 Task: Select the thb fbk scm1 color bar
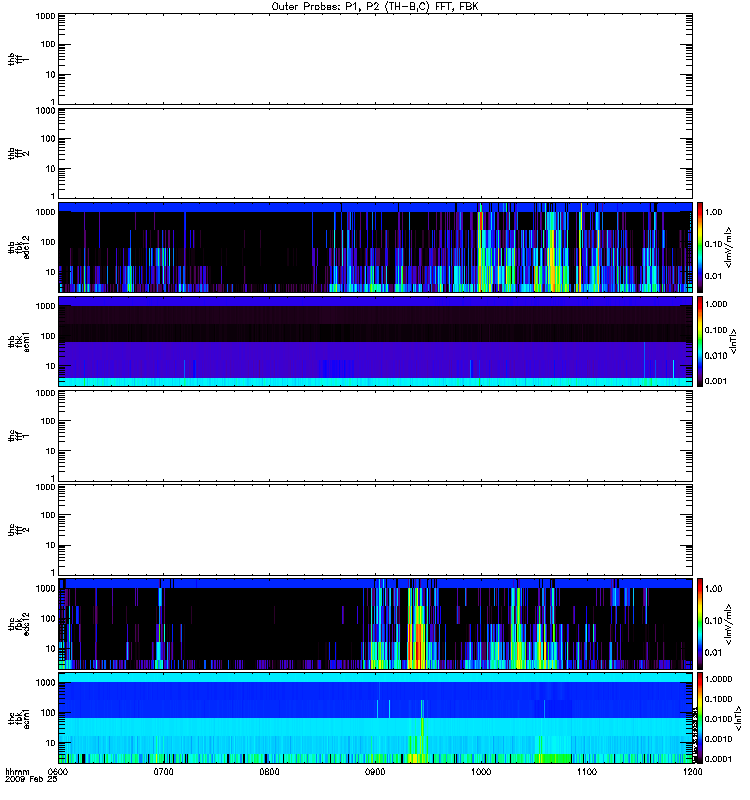click(700, 341)
